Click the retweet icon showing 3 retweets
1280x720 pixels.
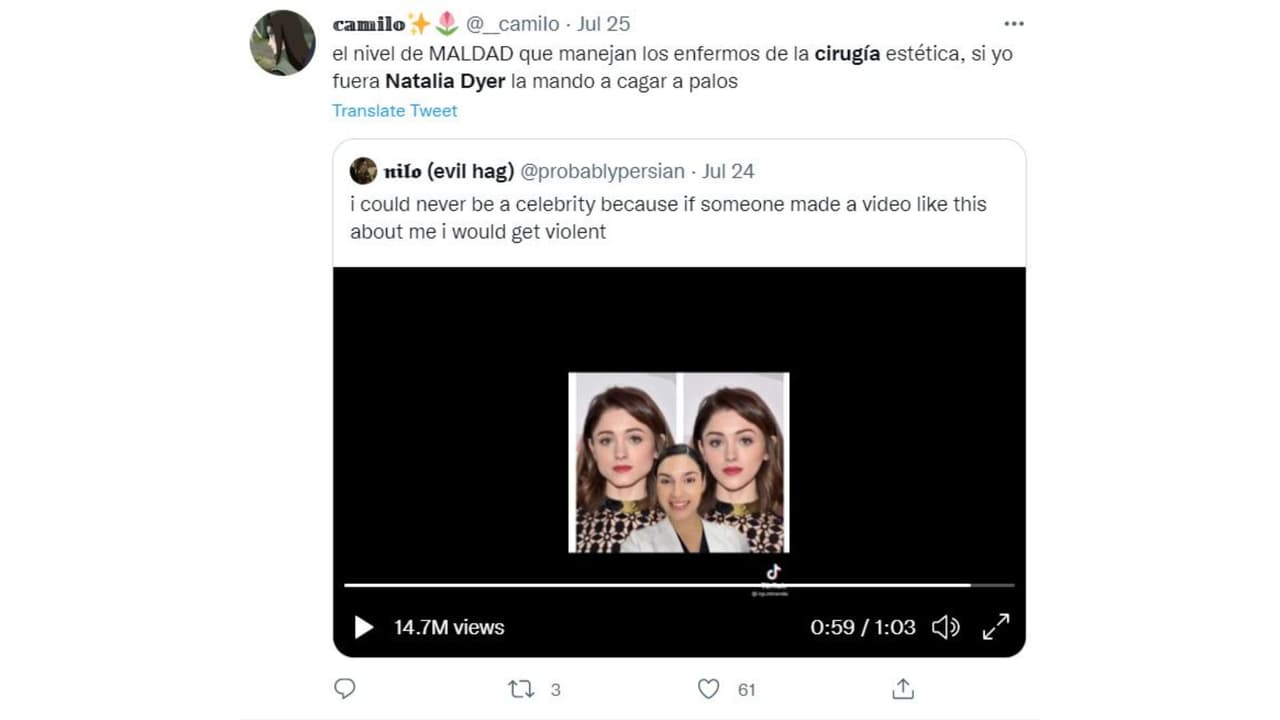pyautogui.click(x=519, y=689)
